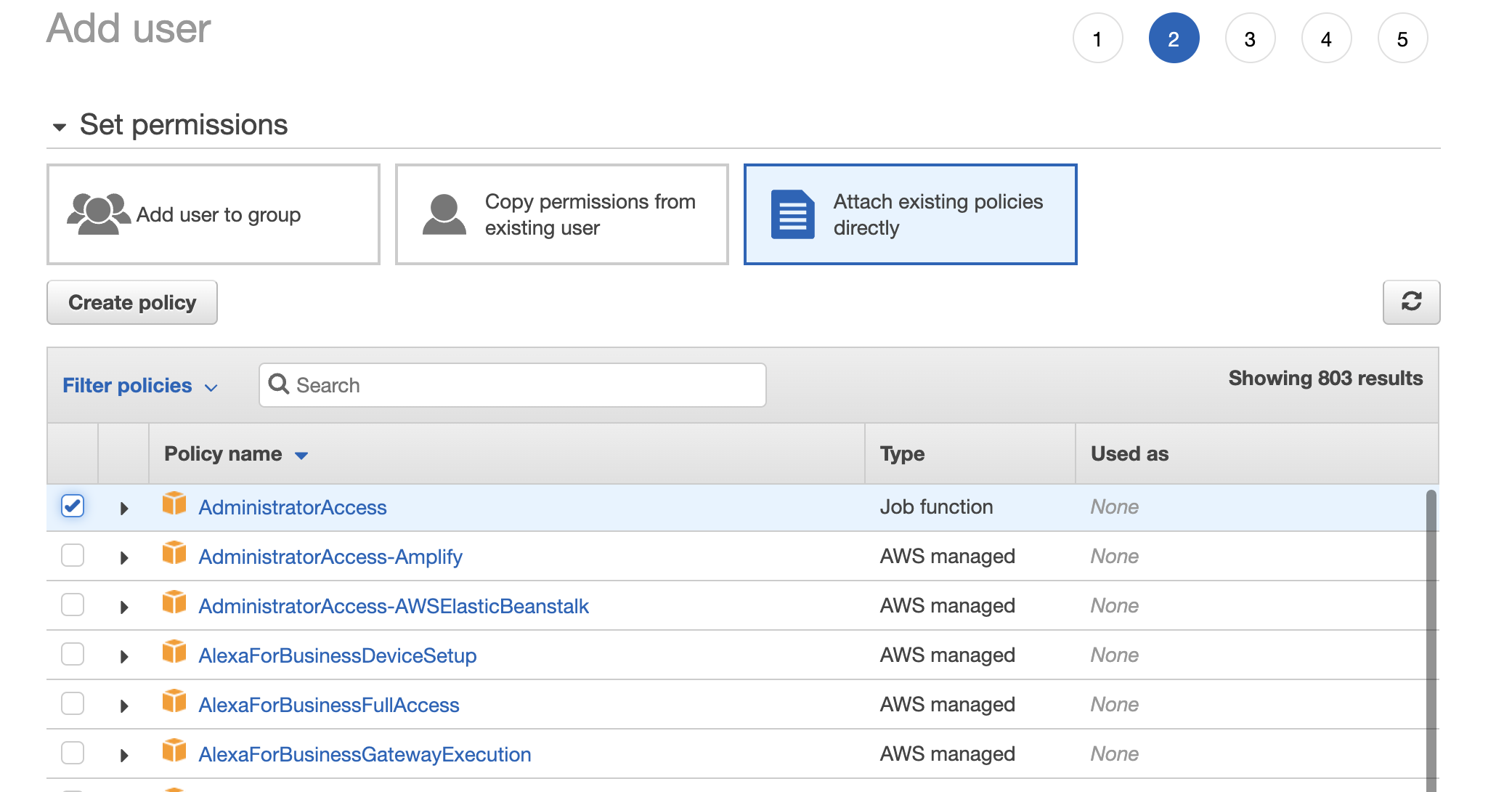The image size is (1512, 792).
Task: Expand the AdministratorAccess policy row details
Action: tap(124, 509)
